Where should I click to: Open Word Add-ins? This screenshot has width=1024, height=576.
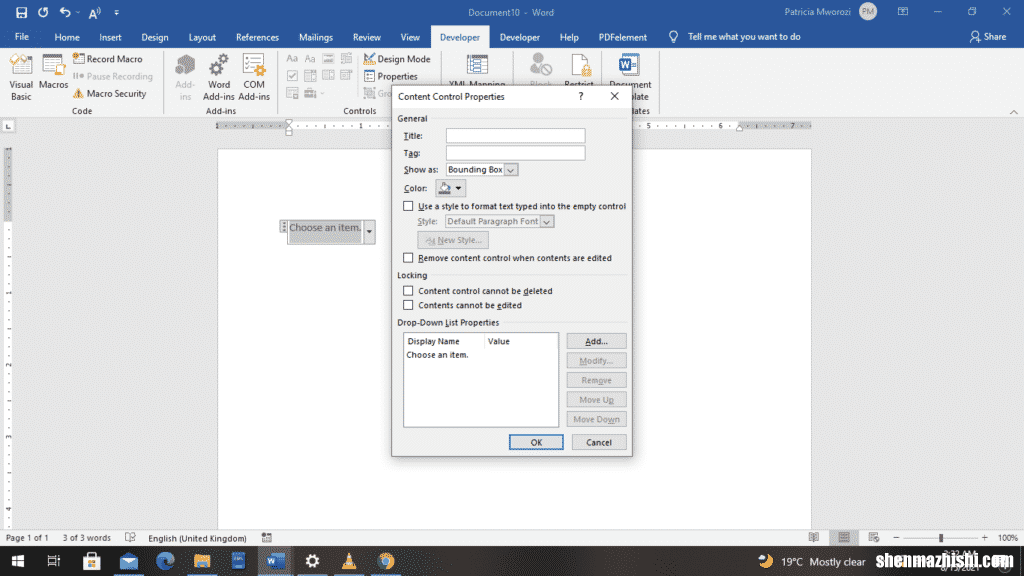[219, 77]
